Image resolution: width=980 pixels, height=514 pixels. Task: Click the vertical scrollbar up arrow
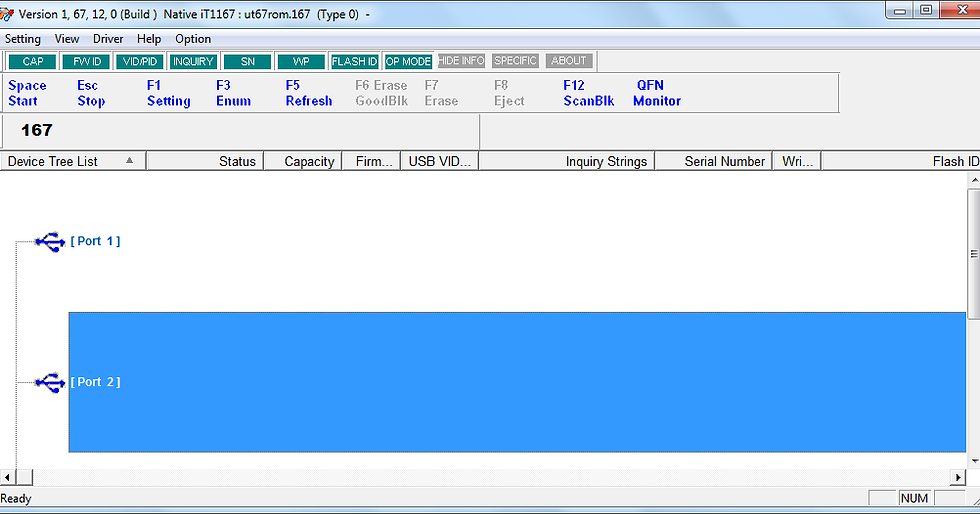[x=974, y=179]
